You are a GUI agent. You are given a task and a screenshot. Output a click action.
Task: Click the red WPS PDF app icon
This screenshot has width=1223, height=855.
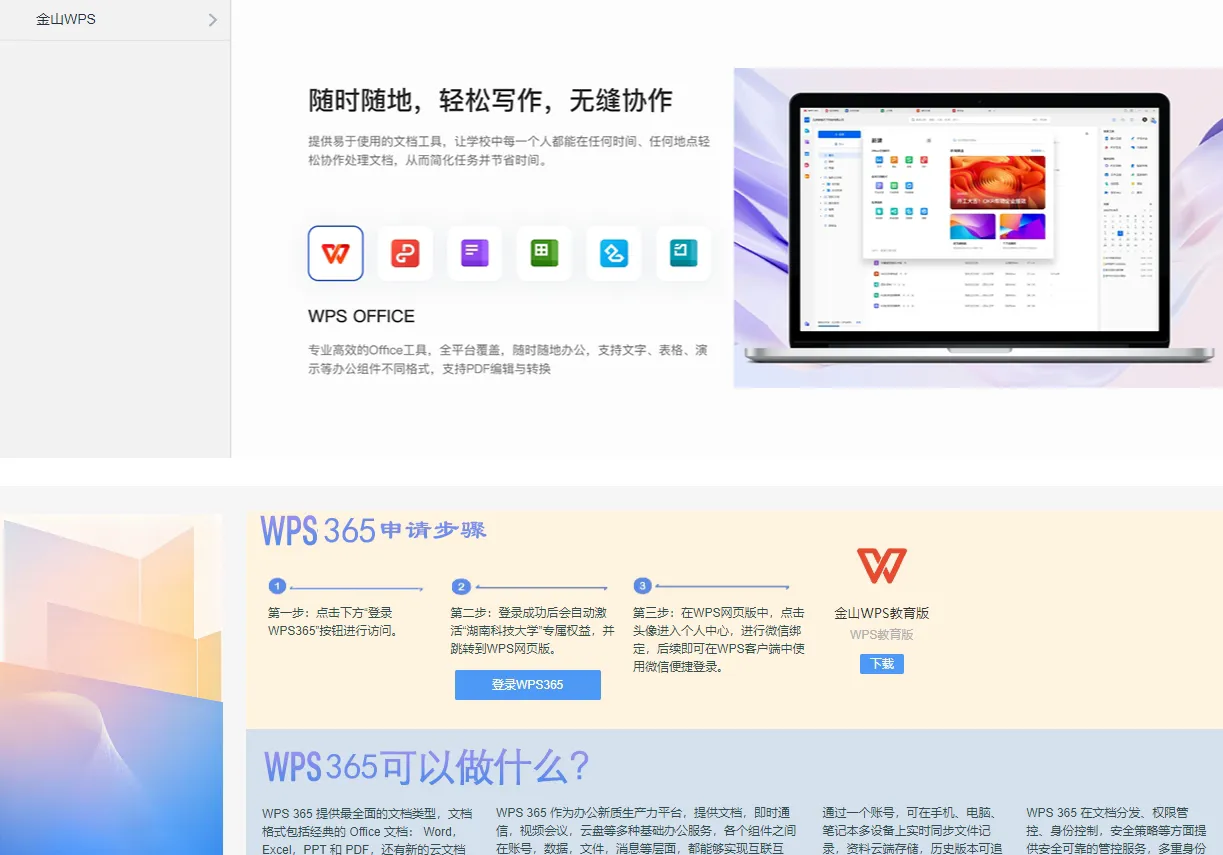click(404, 253)
